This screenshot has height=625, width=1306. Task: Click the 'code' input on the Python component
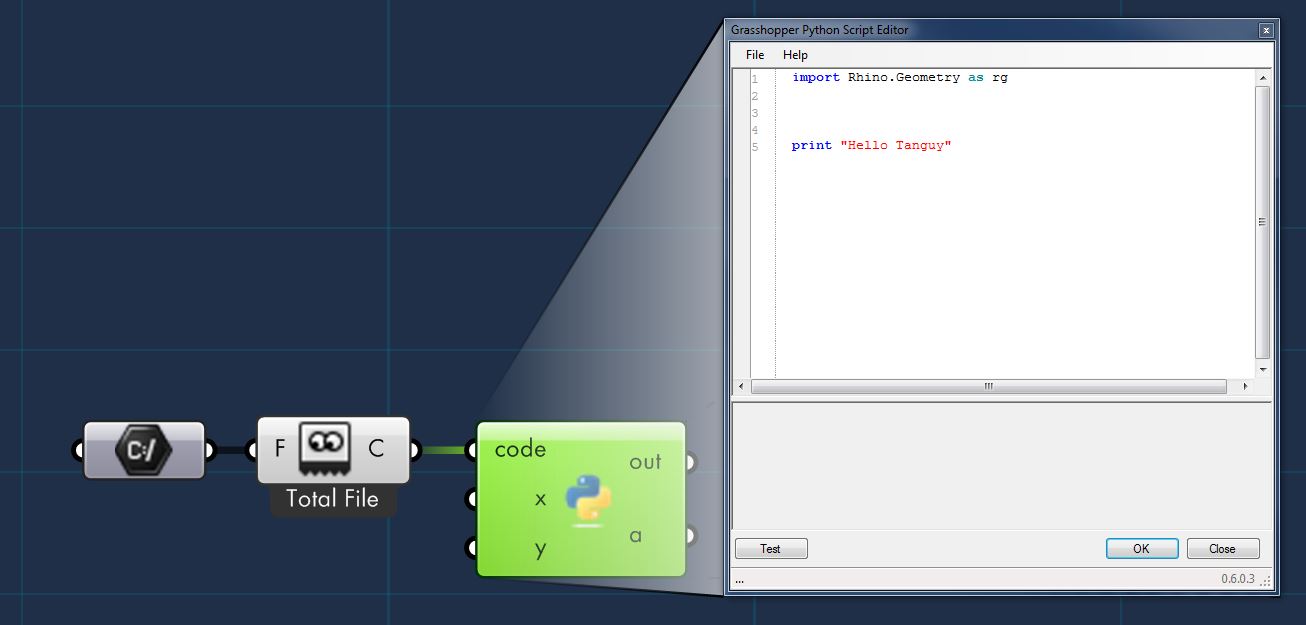[x=520, y=449]
